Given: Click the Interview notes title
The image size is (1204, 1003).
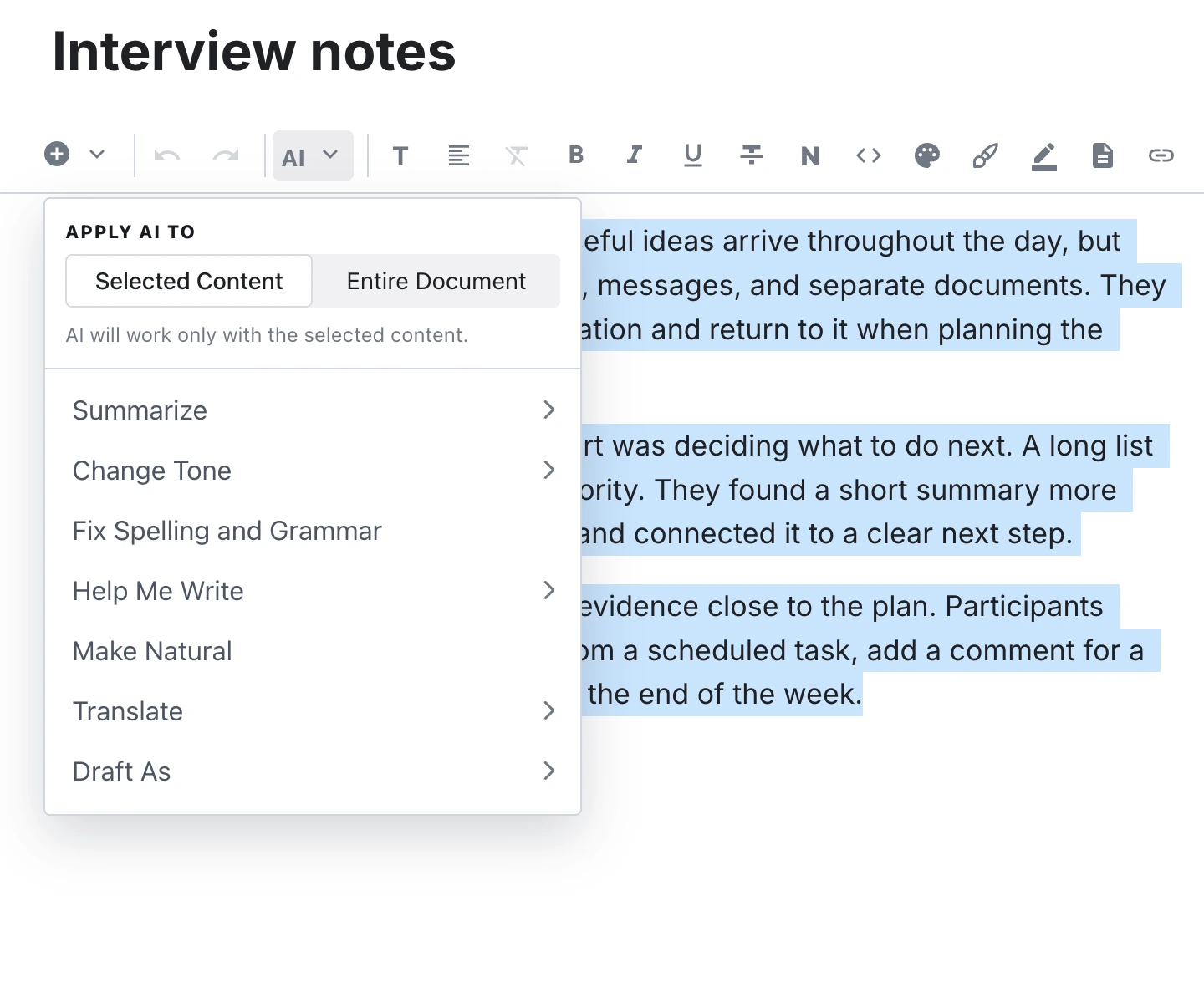Looking at the screenshot, I should tap(254, 52).
